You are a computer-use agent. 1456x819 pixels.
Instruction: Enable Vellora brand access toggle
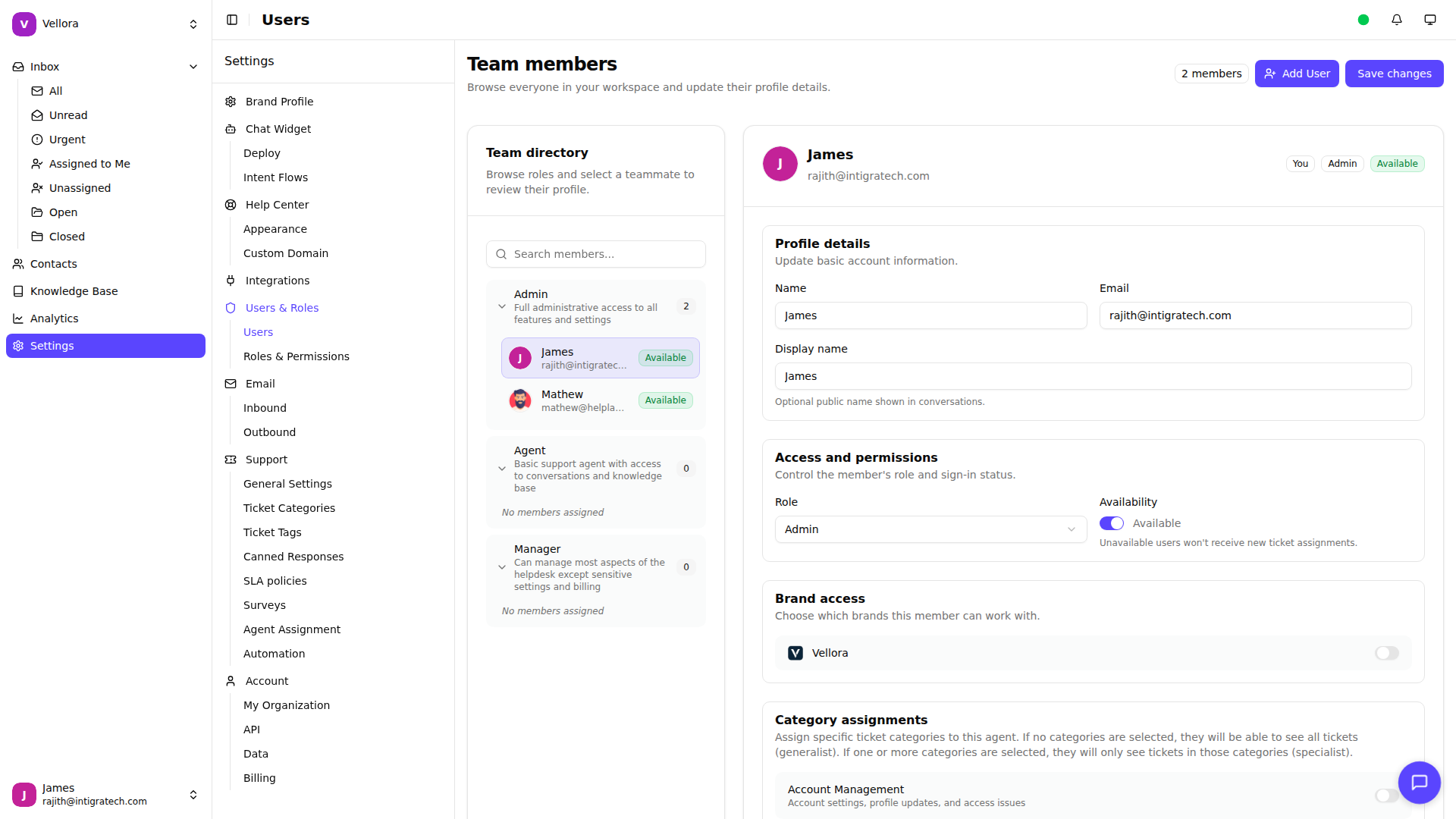pos(1387,653)
